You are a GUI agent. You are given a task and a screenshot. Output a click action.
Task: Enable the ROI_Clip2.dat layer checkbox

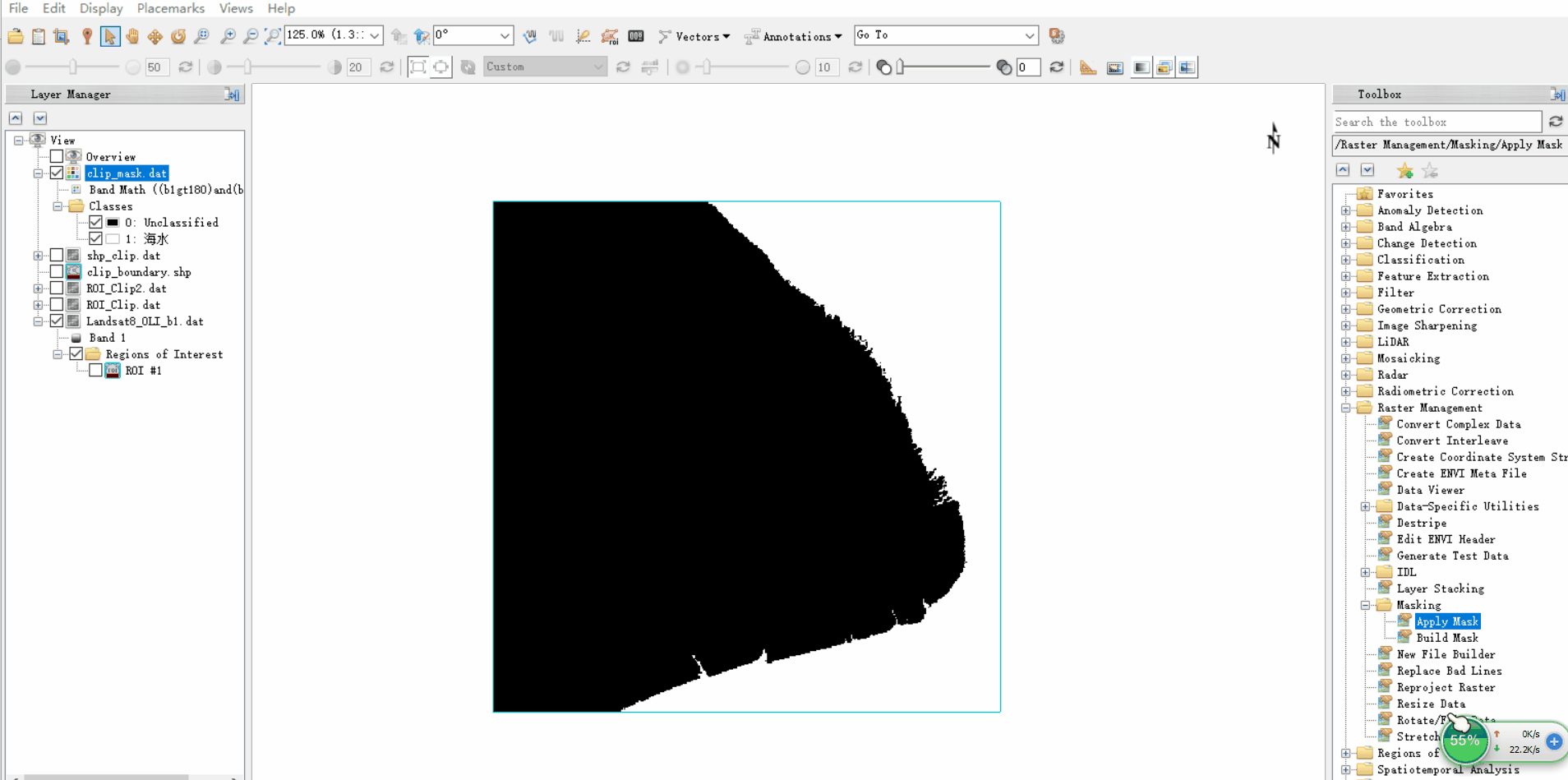pyautogui.click(x=57, y=288)
